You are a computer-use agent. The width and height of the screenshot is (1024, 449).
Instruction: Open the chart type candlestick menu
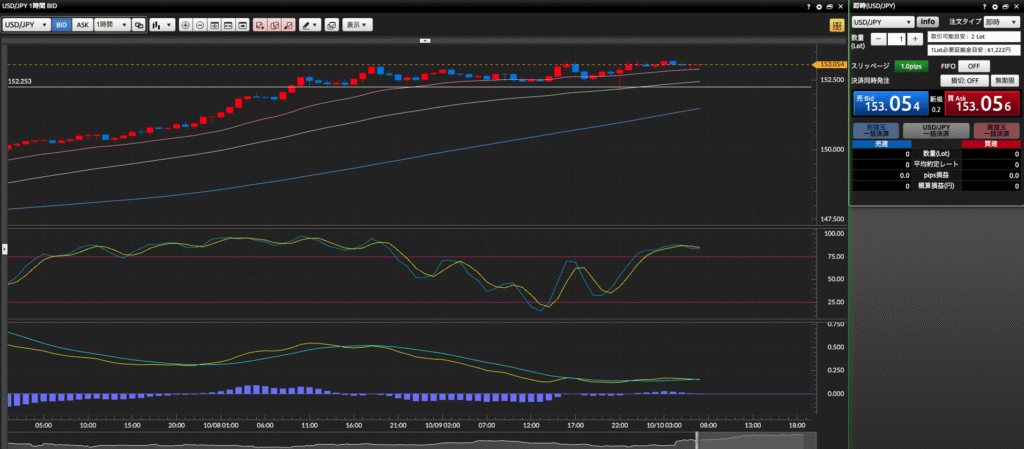click(x=161, y=24)
